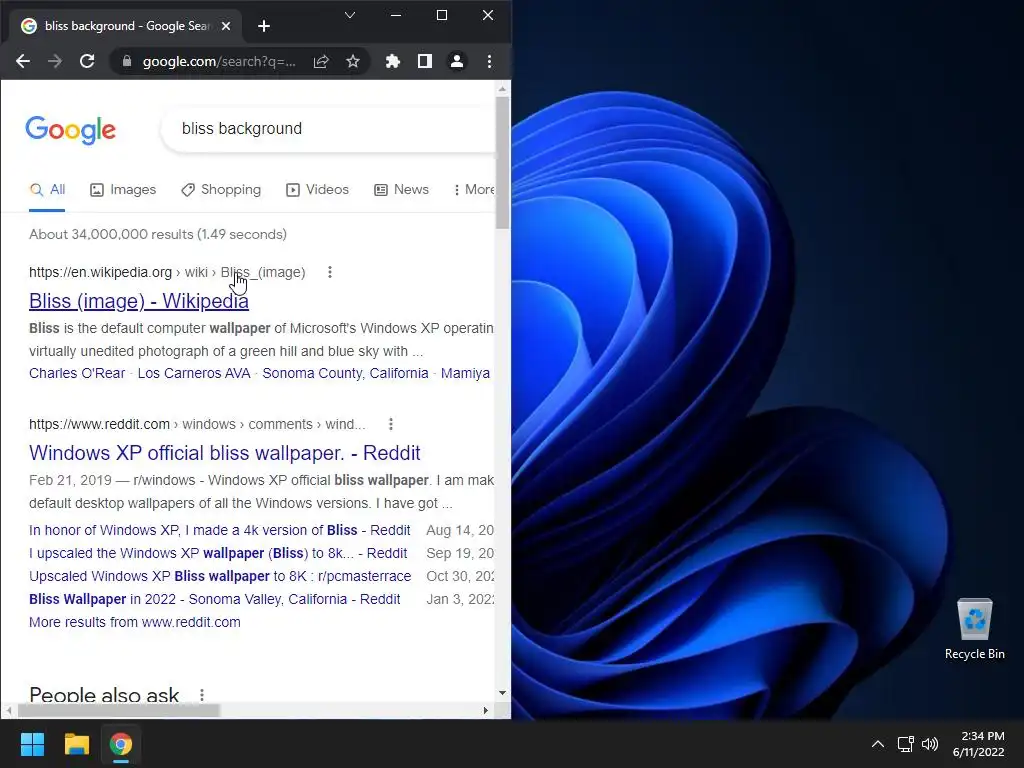Click the horizontal scrollbar thumb

[119, 710]
